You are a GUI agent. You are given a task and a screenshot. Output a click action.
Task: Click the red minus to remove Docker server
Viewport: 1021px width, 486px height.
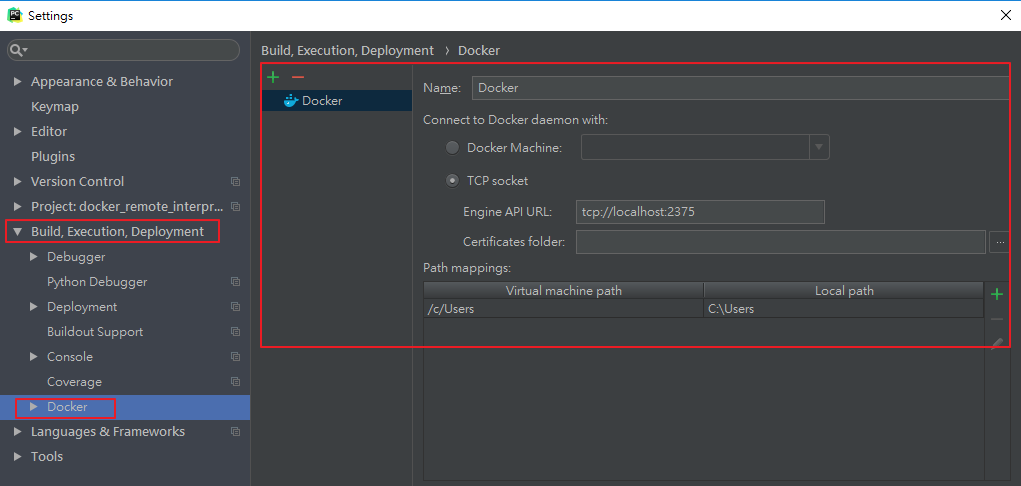[298, 78]
